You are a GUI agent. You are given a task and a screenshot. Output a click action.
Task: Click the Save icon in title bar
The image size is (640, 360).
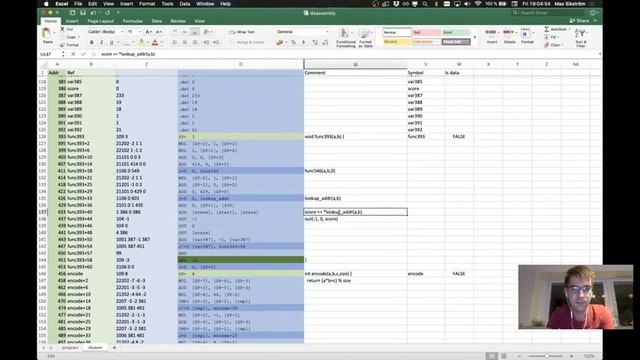point(83,13)
